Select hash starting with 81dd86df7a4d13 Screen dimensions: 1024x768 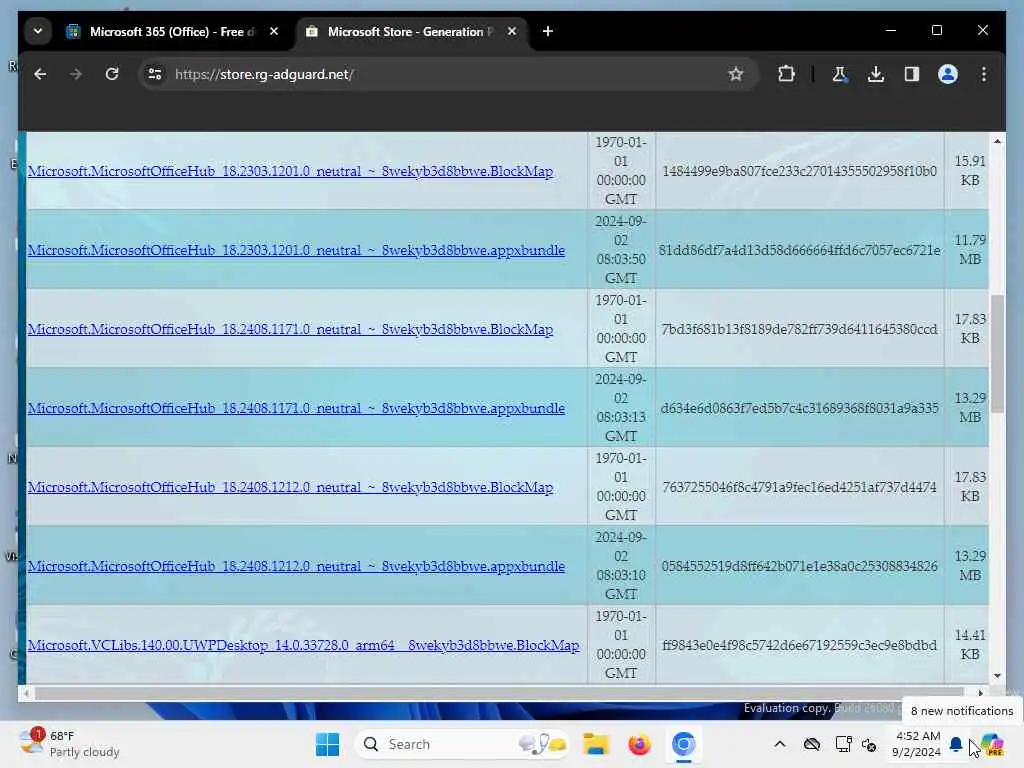[x=799, y=250]
